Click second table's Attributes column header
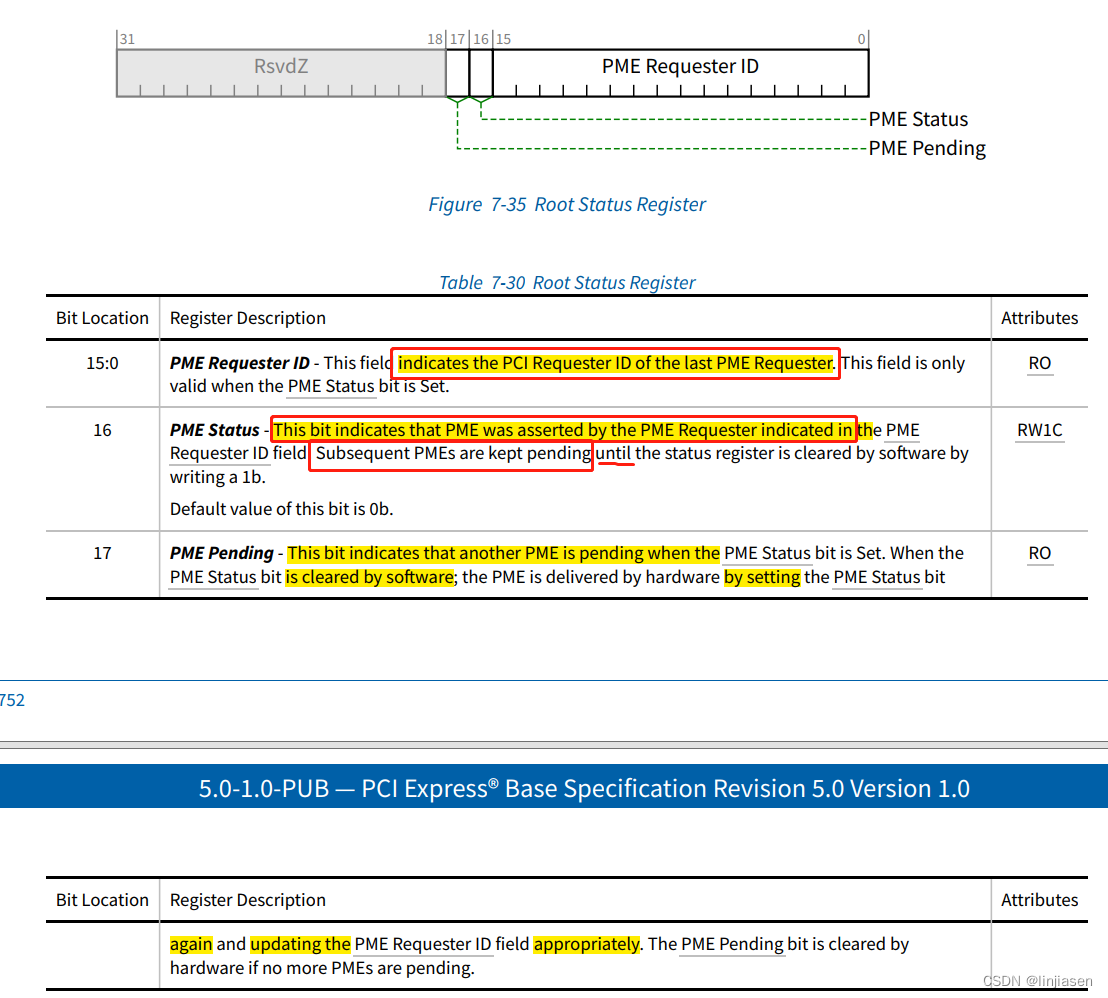This screenshot has height=998, width=1108. (1039, 900)
